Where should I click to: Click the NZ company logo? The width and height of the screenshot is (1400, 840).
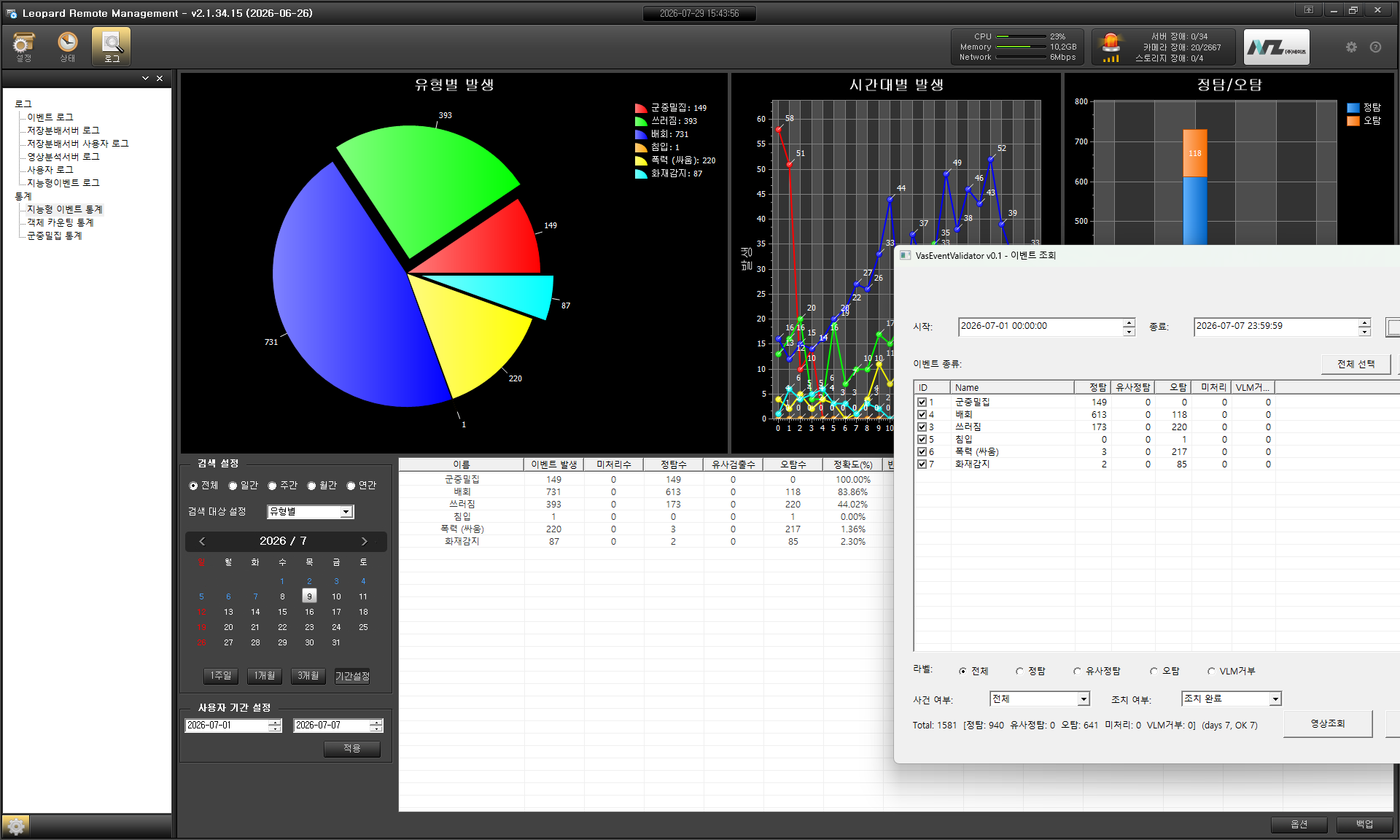[x=1276, y=47]
